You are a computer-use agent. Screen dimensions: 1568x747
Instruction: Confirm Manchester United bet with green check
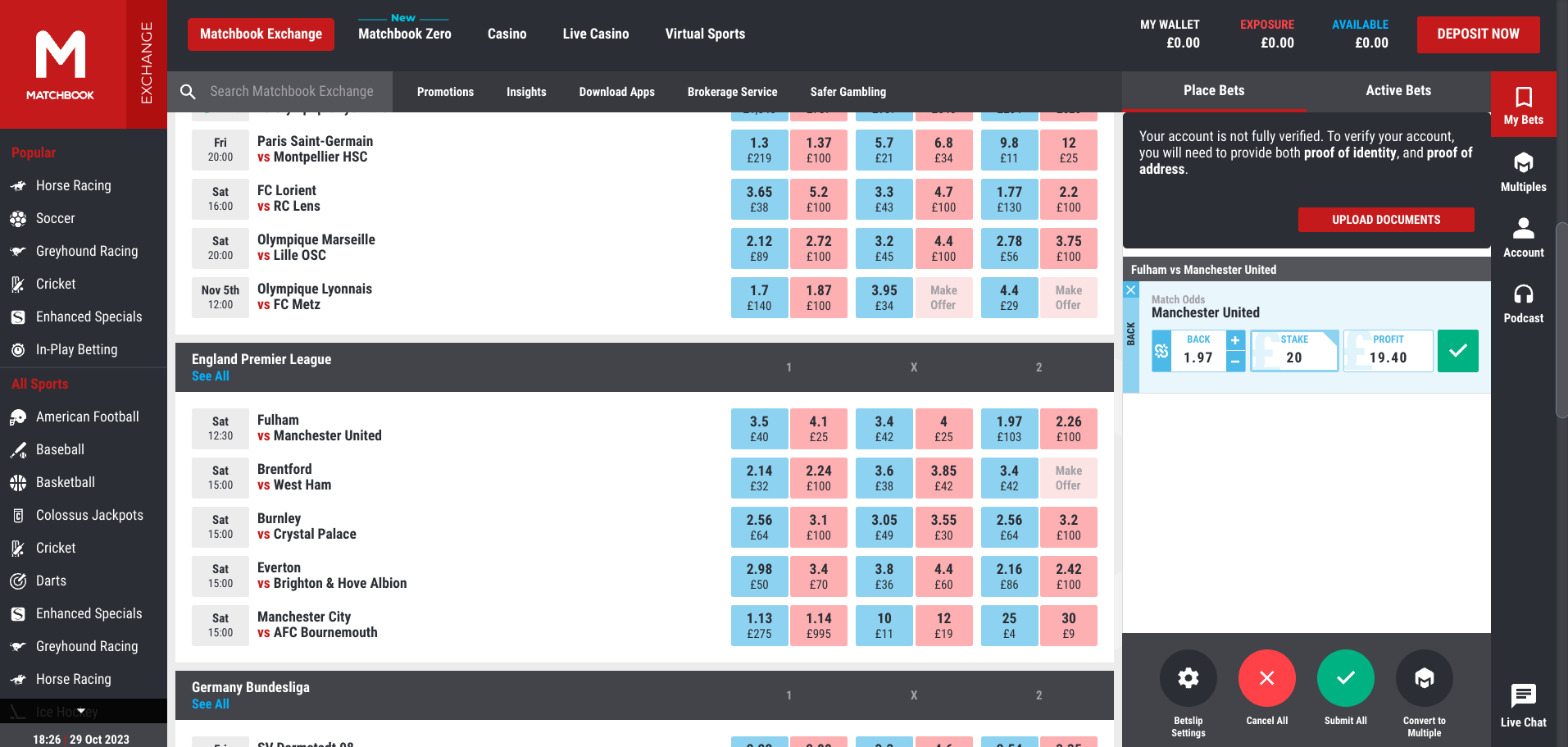pyautogui.click(x=1457, y=351)
